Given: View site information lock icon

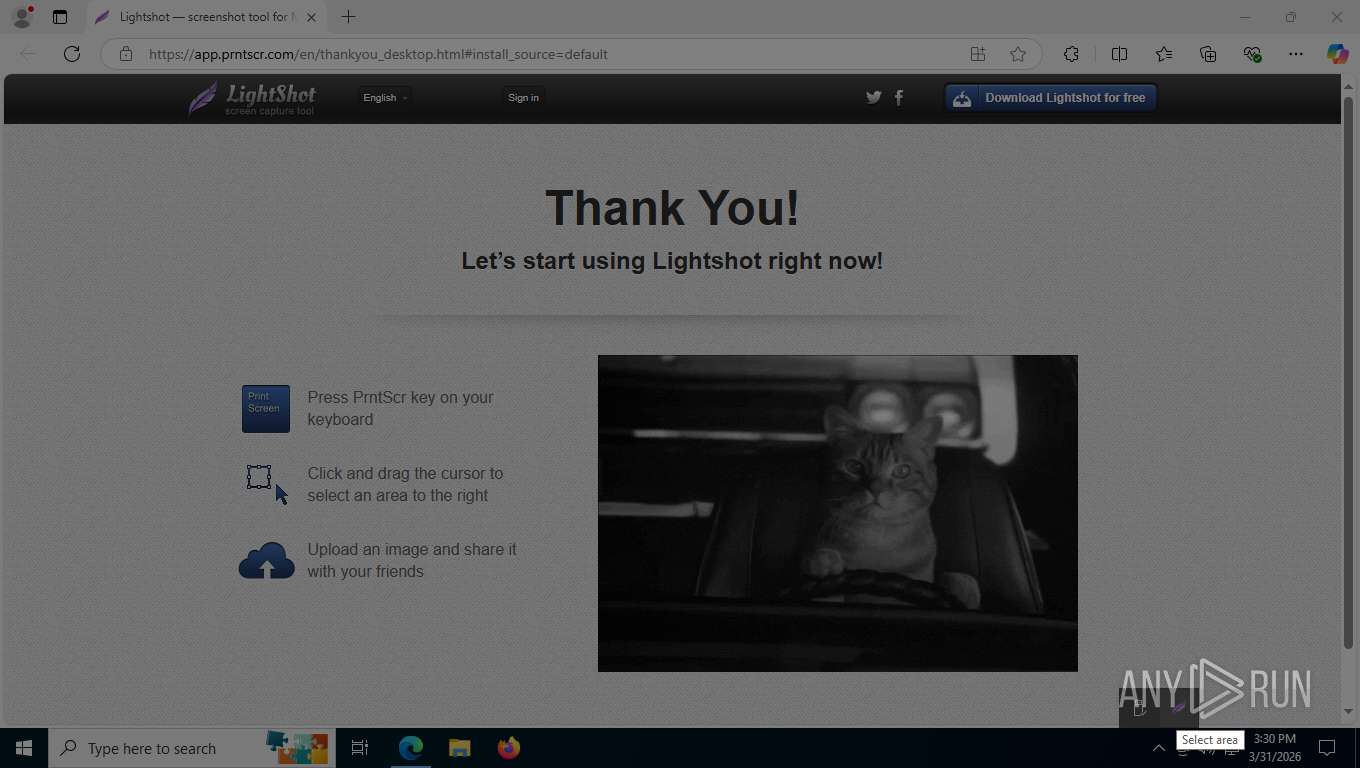Looking at the screenshot, I should [126, 54].
